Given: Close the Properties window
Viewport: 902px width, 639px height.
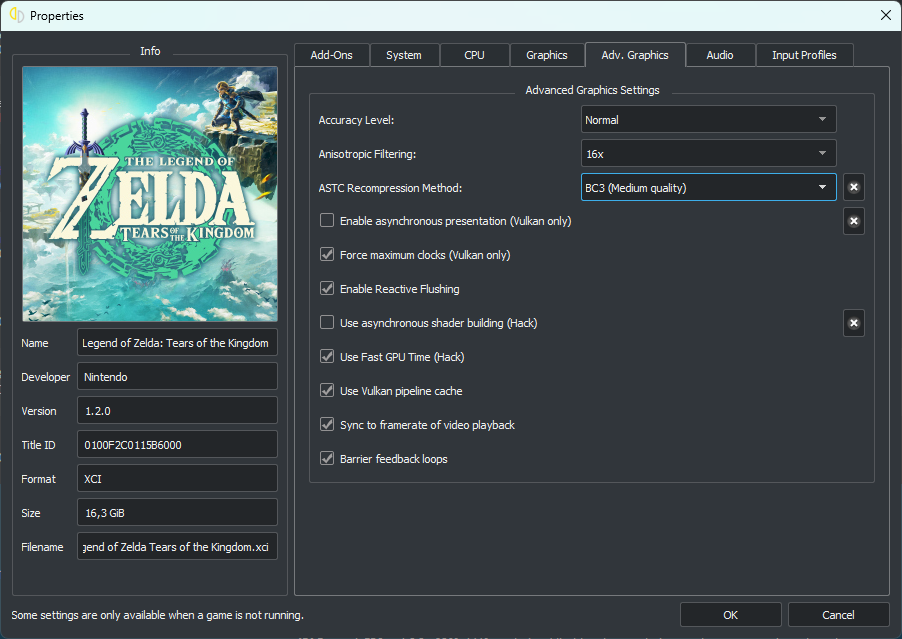Looking at the screenshot, I should [x=884, y=15].
